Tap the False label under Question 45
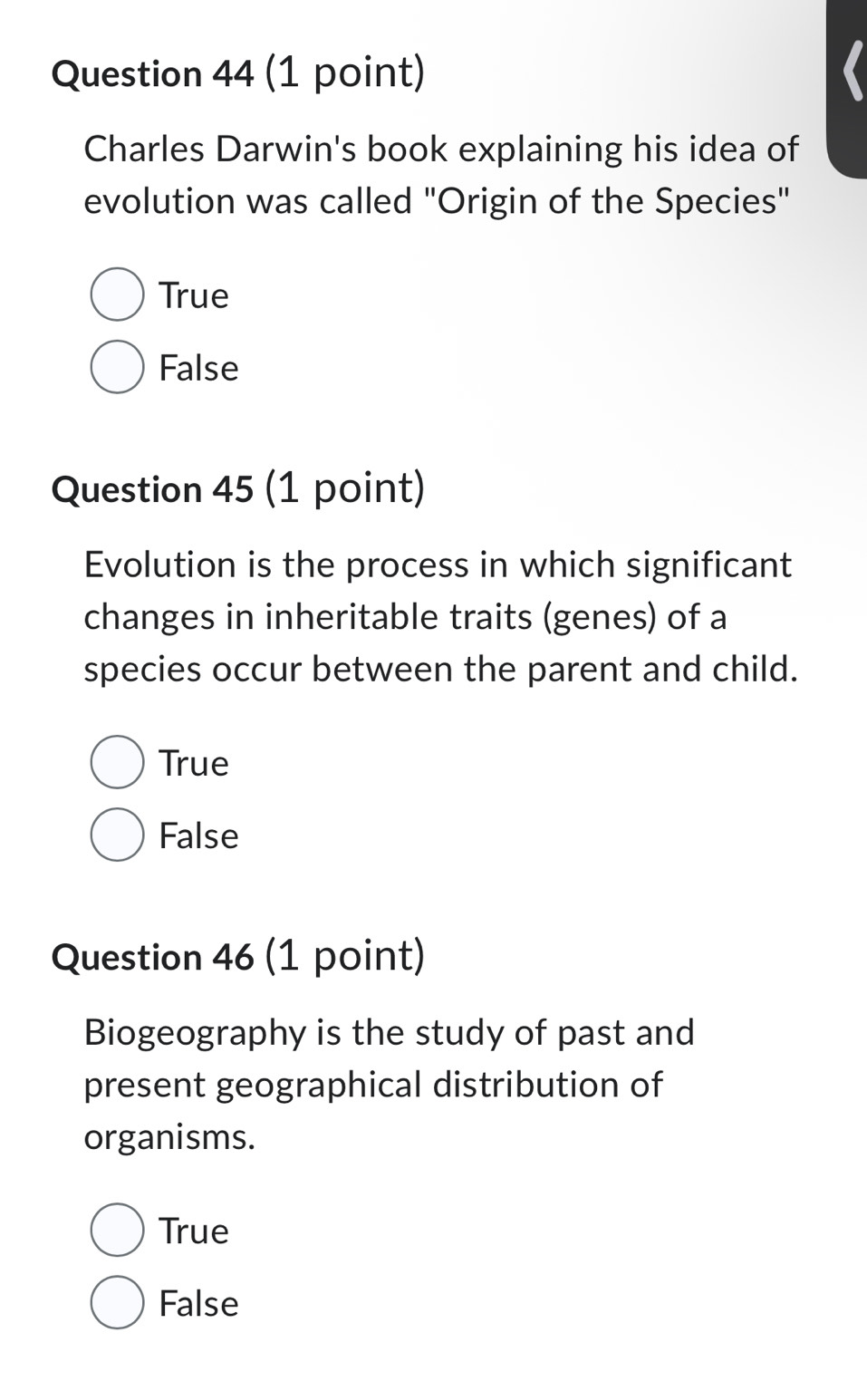 coord(197,835)
